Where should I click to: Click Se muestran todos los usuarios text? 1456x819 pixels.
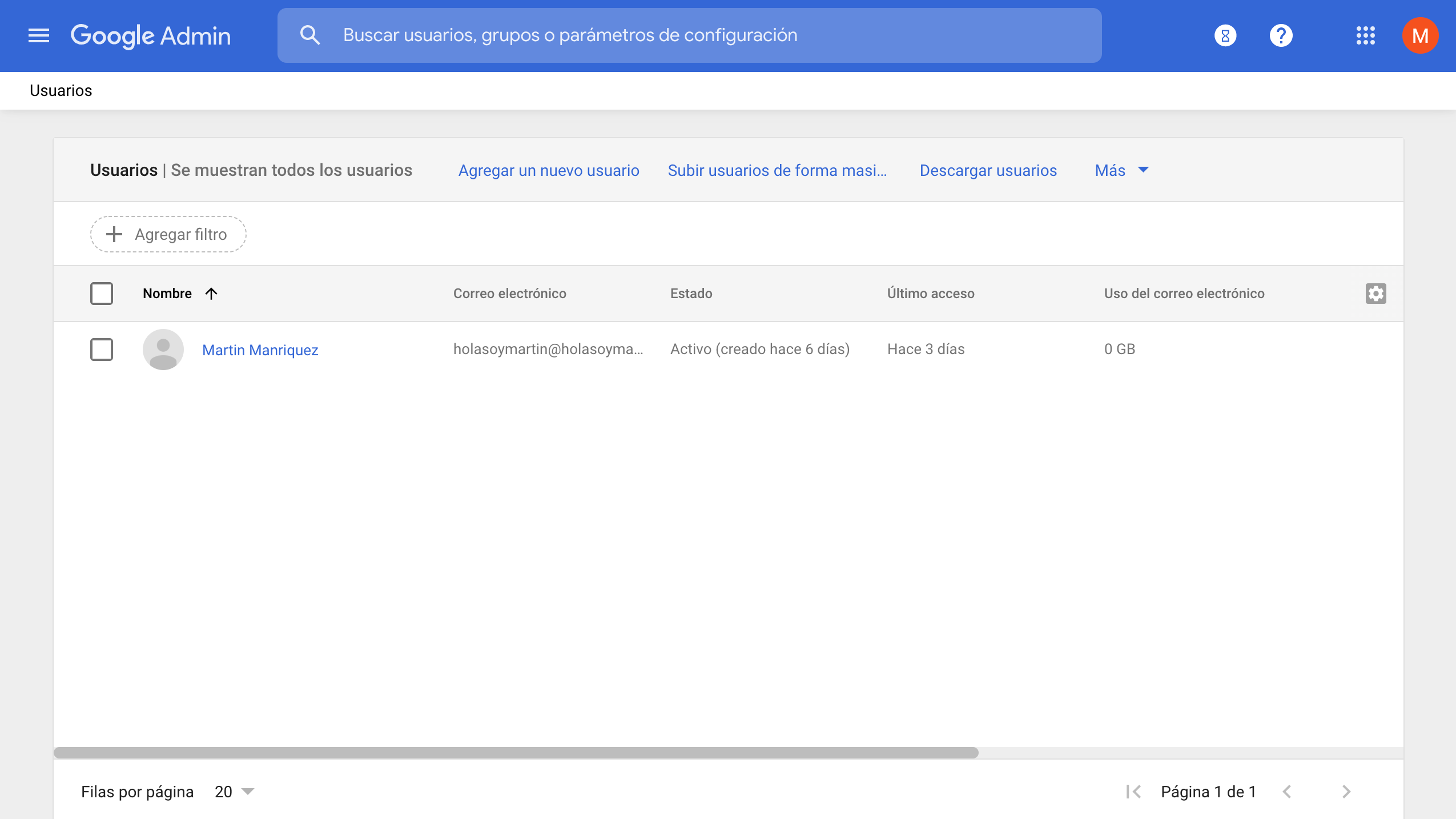(x=292, y=170)
